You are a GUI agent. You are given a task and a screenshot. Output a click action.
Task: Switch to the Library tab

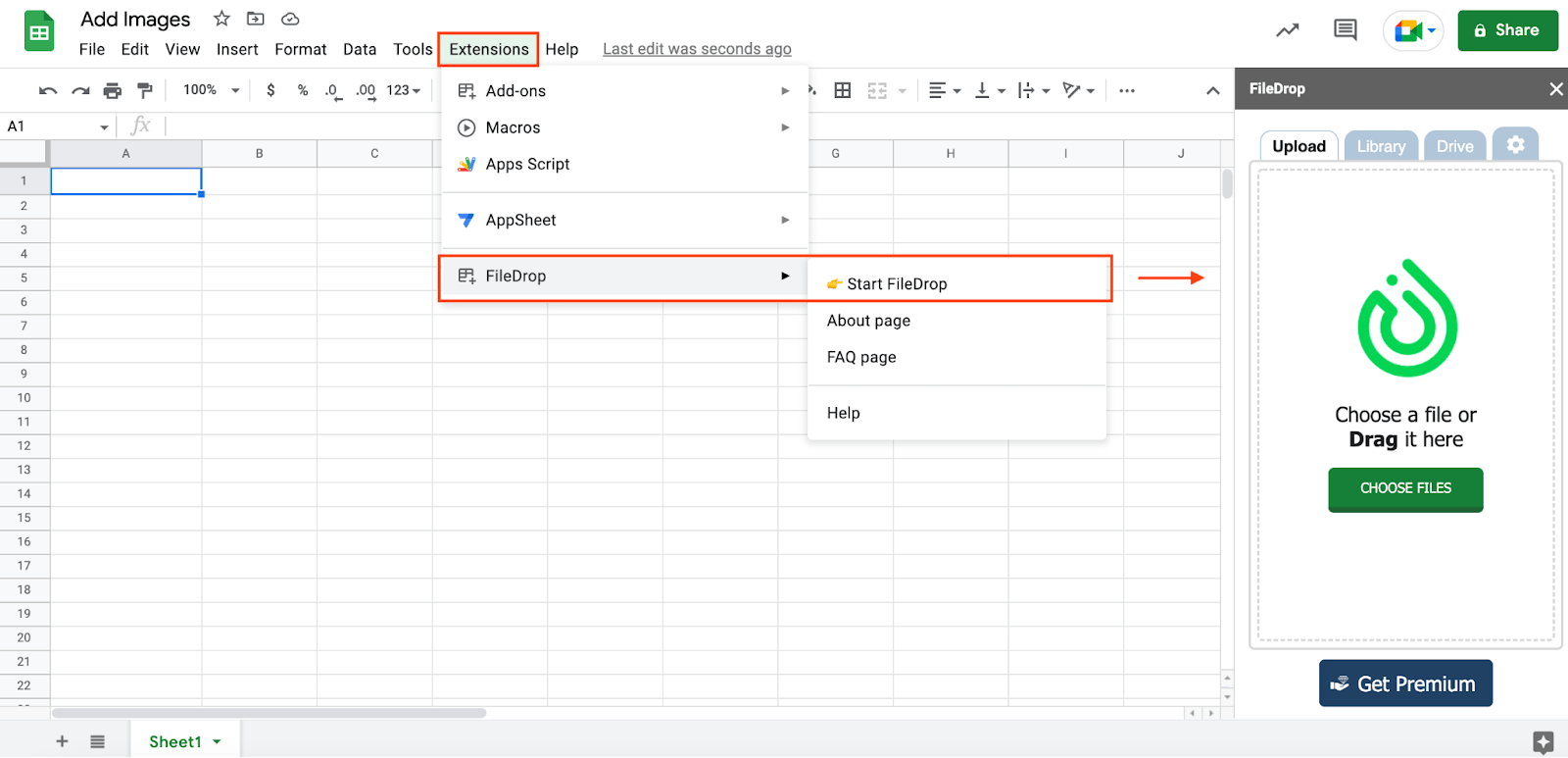tap(1381, 146)
